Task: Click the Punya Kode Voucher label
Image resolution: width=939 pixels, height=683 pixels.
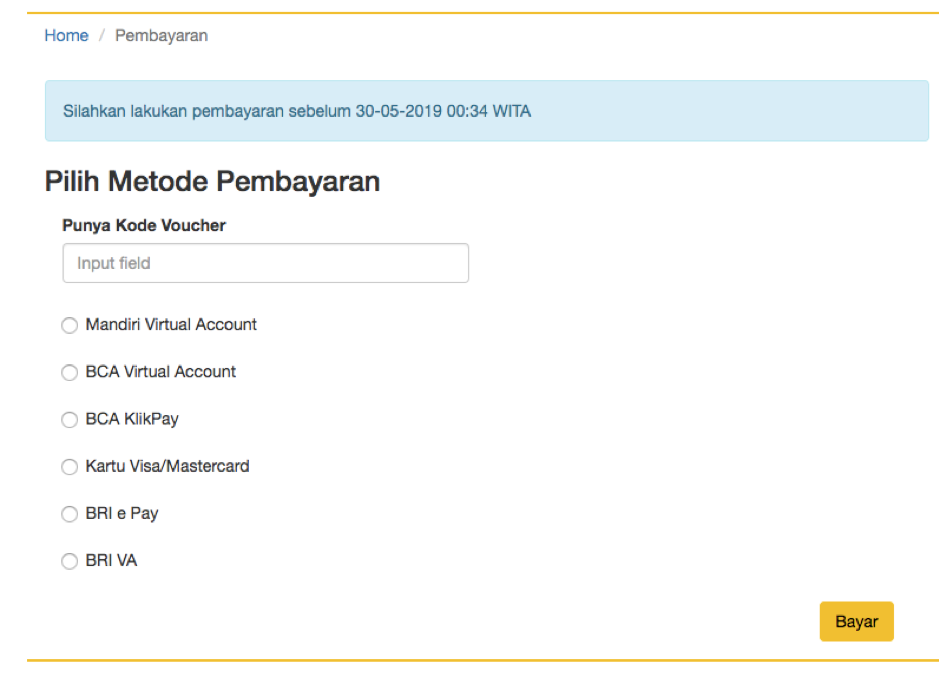Action: [x=144, y=226]
